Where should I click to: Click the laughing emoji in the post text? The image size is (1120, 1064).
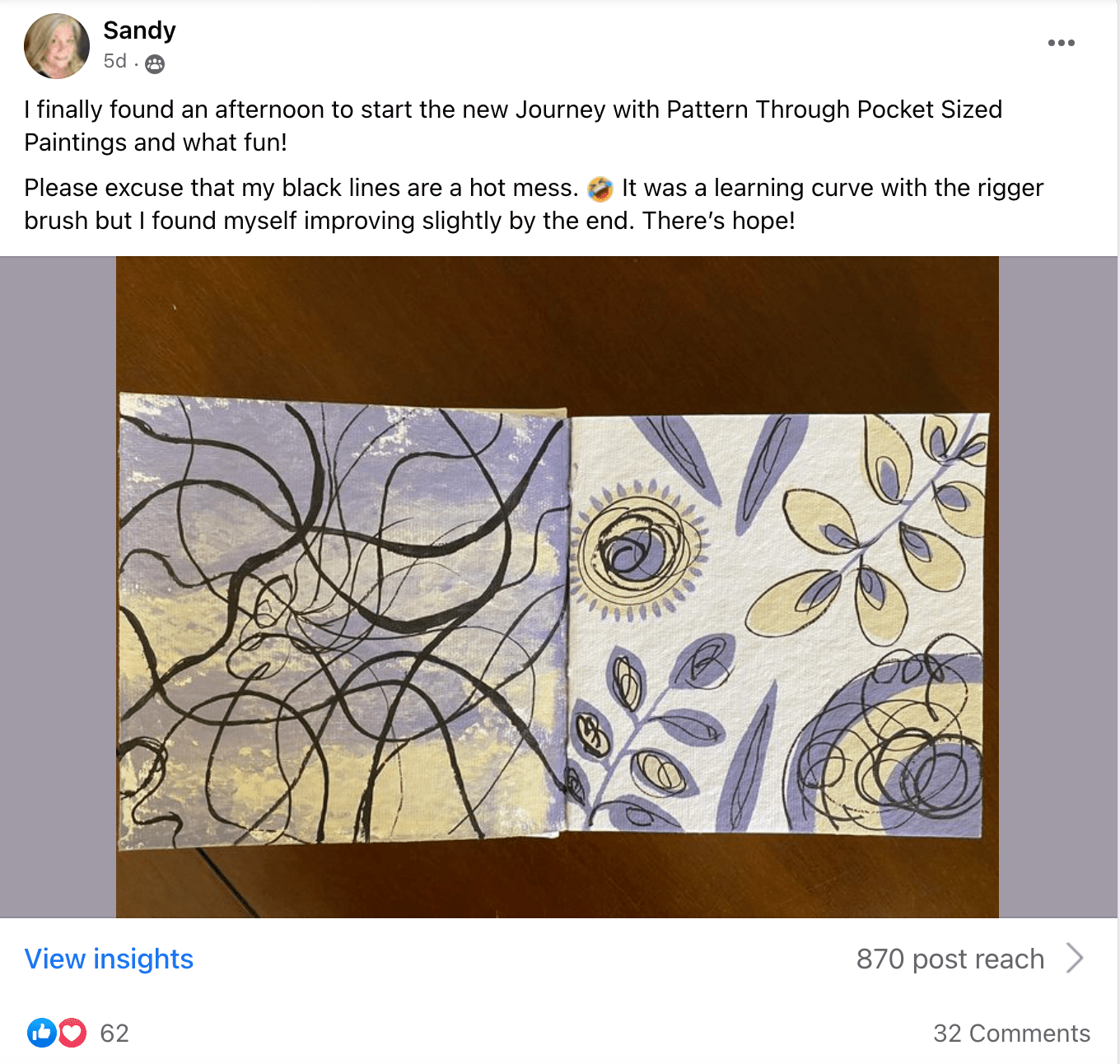[x=600, y=189]
